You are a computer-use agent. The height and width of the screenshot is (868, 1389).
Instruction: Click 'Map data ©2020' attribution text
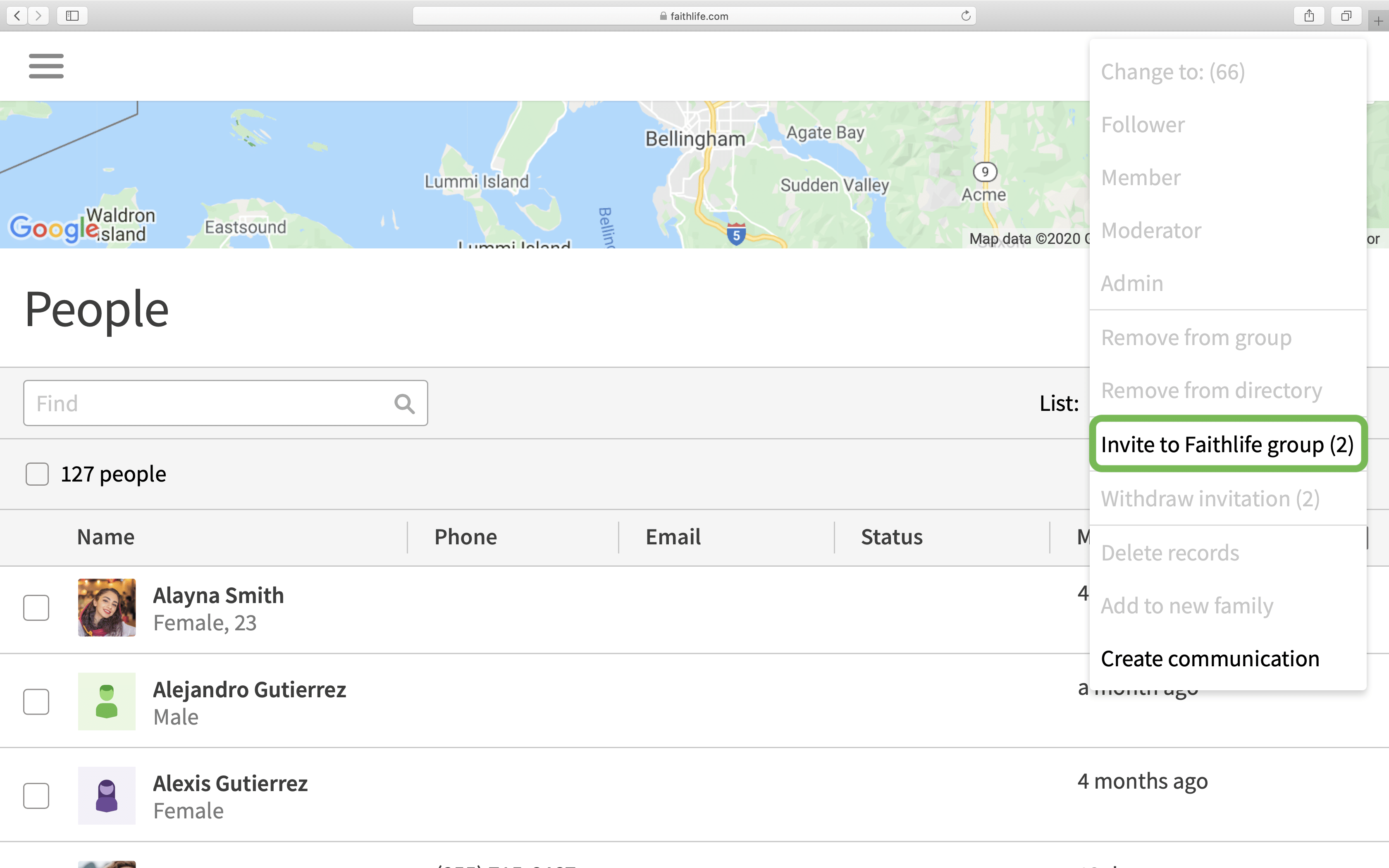coord(1025,239)
